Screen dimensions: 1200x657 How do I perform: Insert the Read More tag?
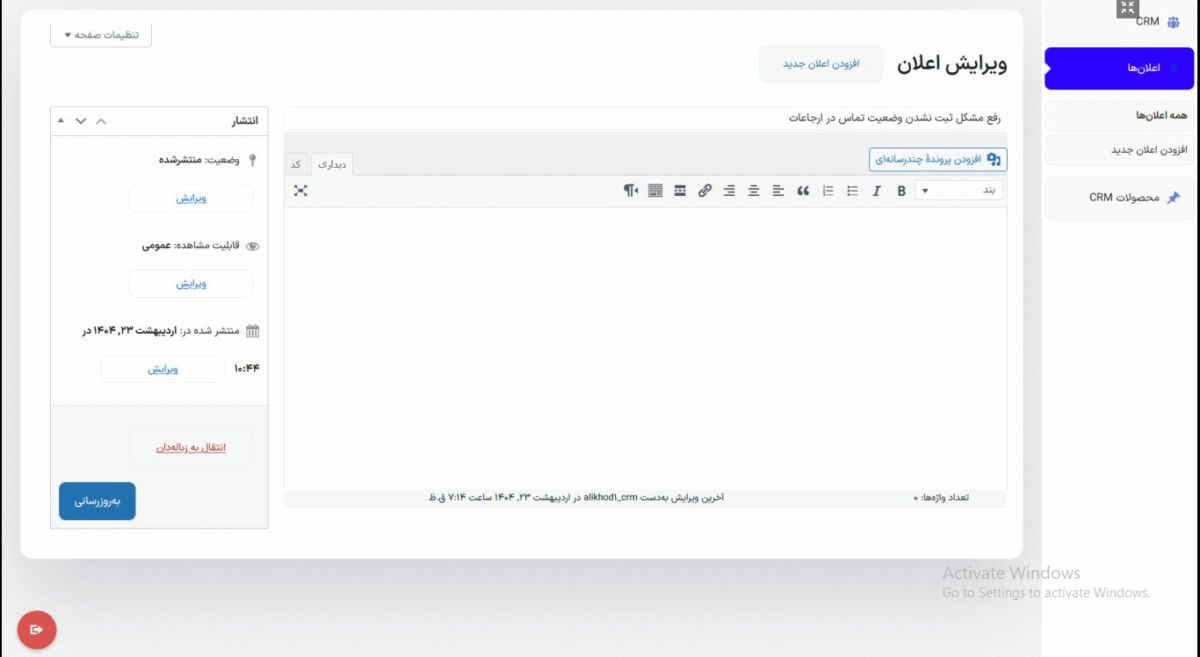tap(680, 191)
